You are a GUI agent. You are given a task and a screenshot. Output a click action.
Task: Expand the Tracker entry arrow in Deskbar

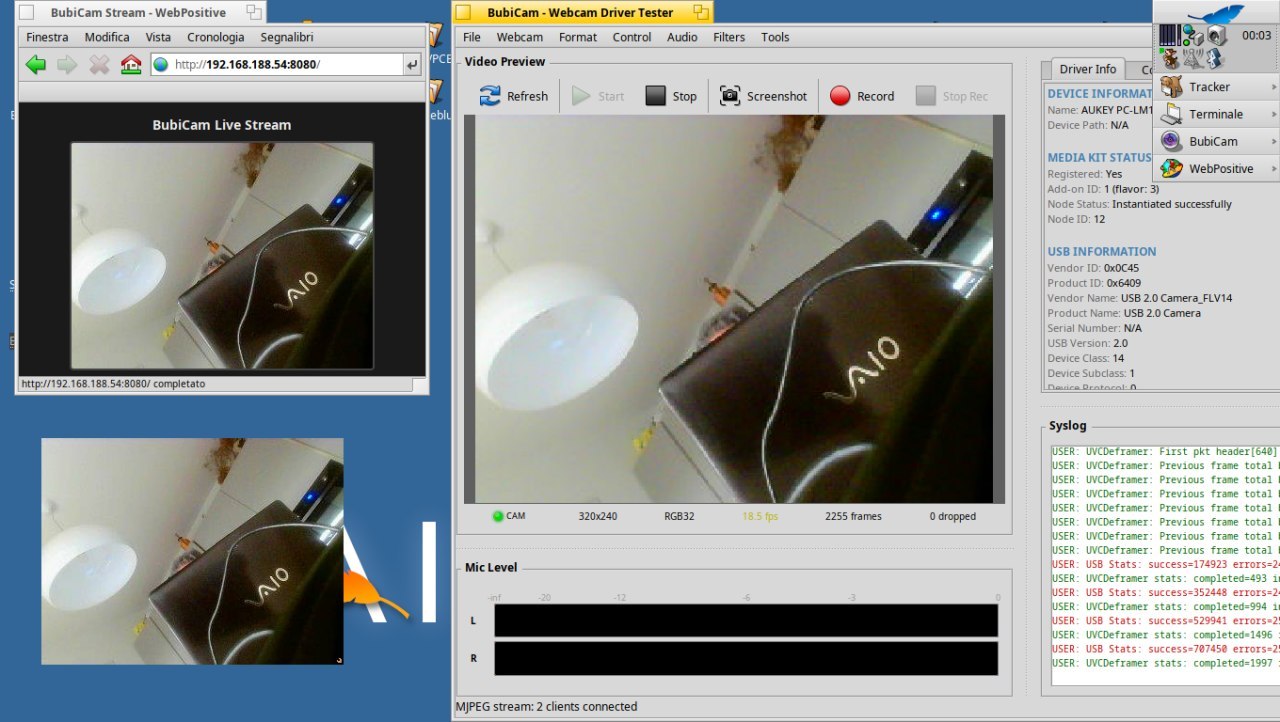point(1274,87)
